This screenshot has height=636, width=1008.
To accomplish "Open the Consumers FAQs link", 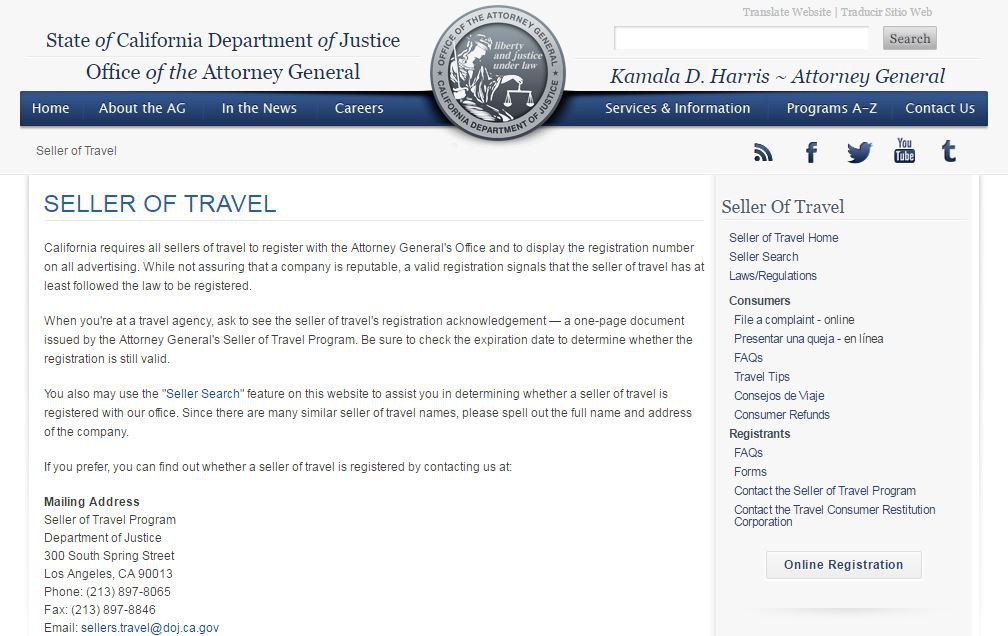I will 748,358.
